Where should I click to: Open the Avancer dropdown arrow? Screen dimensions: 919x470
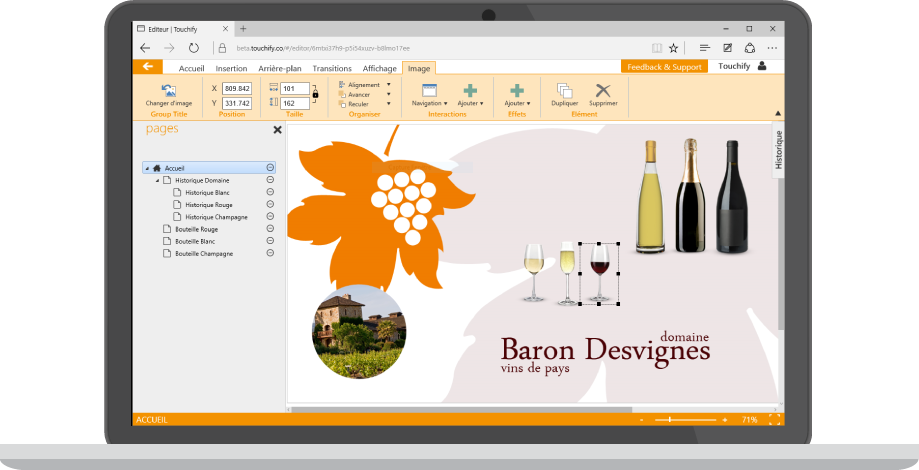tap(389, 94)
